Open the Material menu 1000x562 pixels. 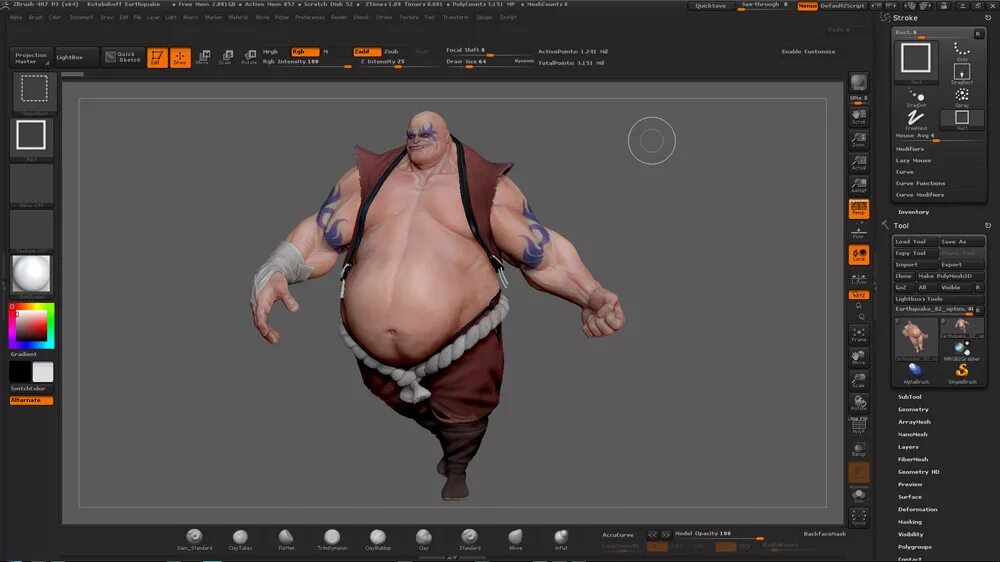238,17
